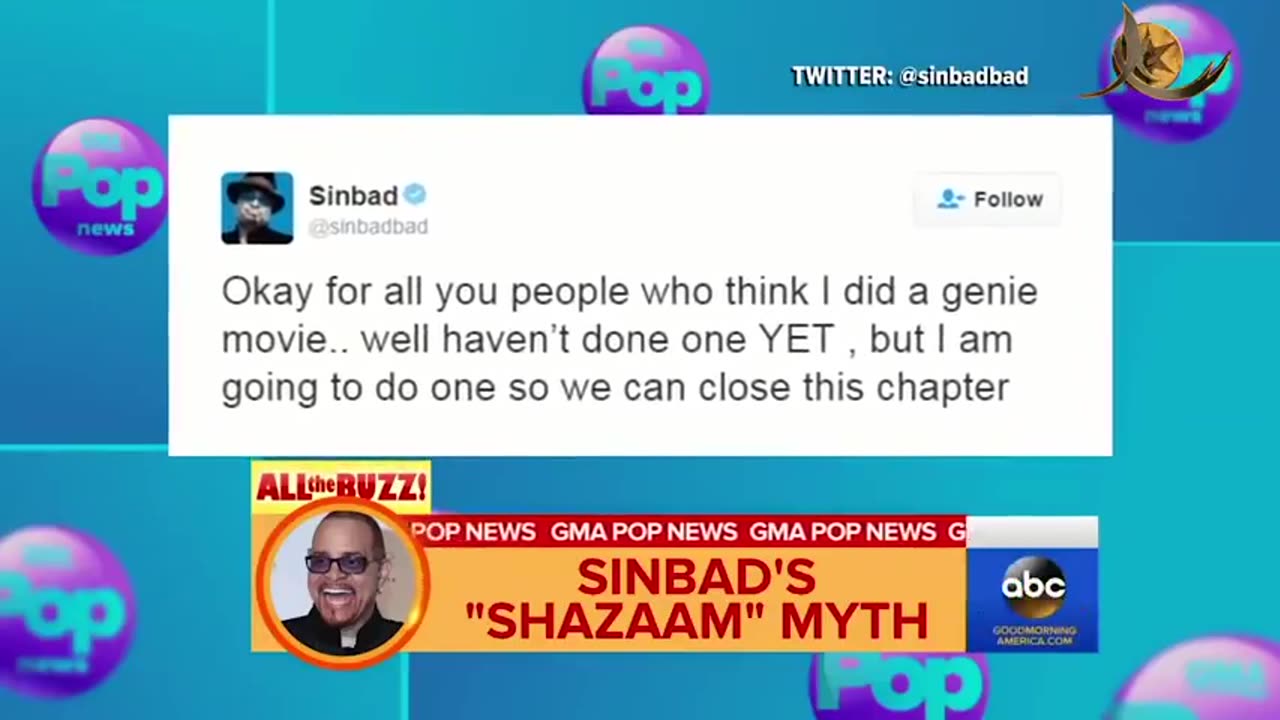Open the @sinbadbad handle under the name
Screen dimensions: 1280x720
pos(368,227)
